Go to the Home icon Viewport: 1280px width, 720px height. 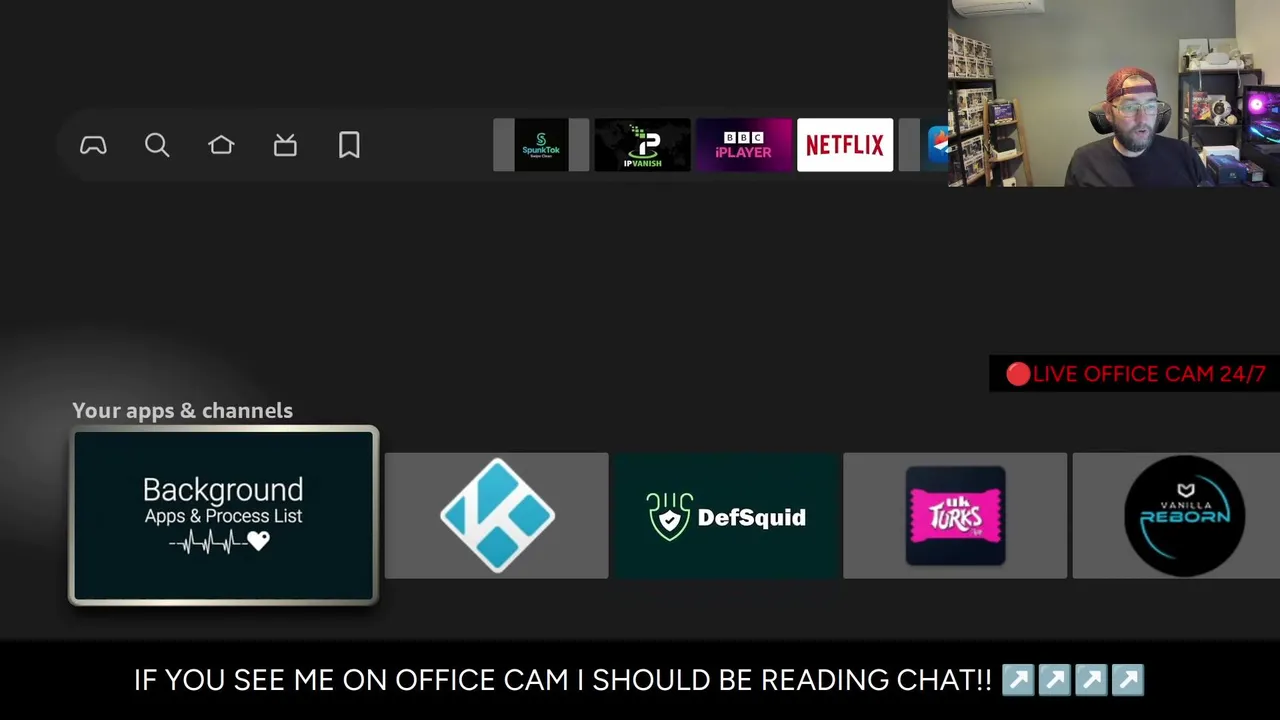(221, 146)
